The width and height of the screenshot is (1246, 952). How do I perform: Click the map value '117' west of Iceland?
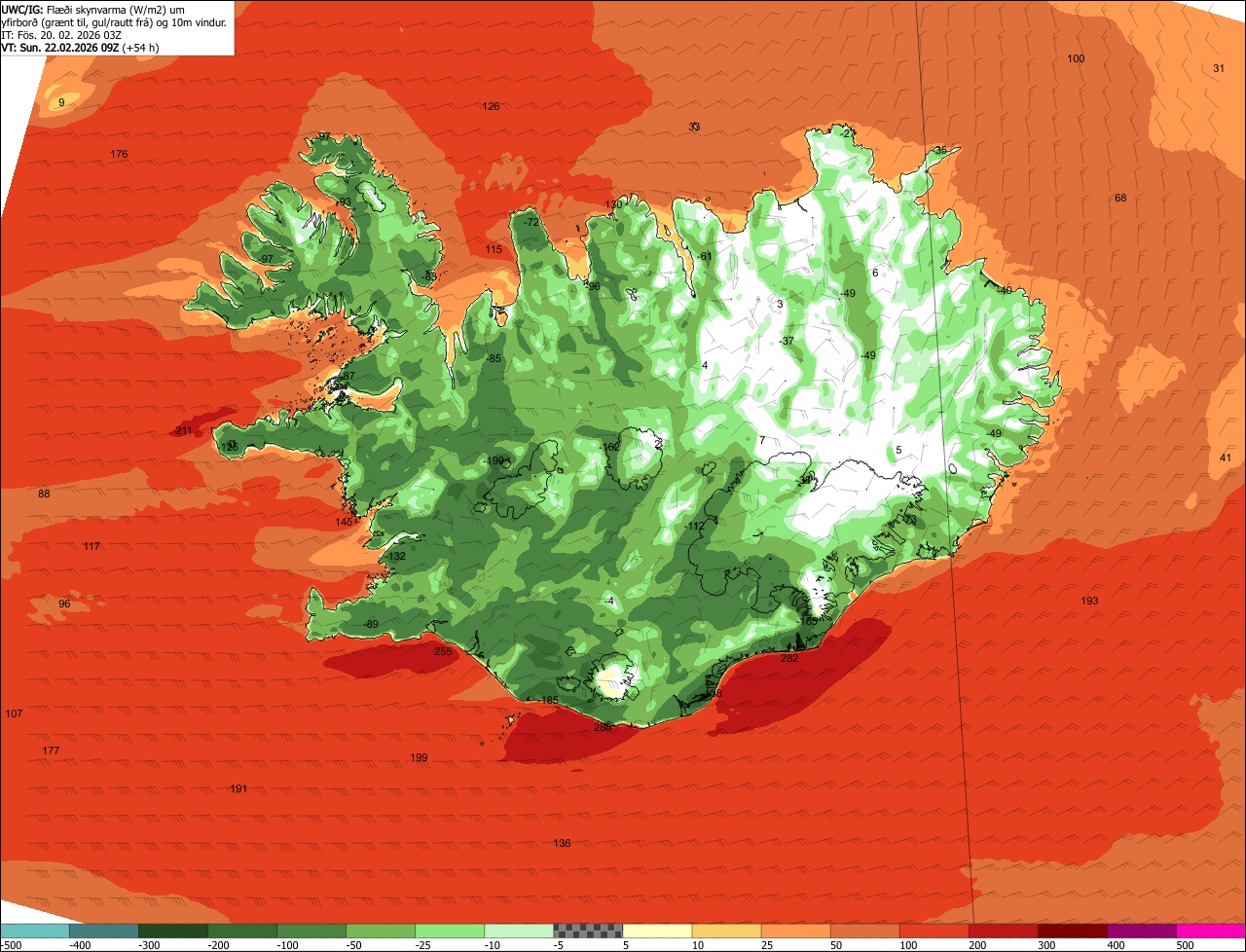(x=92, y=546)
